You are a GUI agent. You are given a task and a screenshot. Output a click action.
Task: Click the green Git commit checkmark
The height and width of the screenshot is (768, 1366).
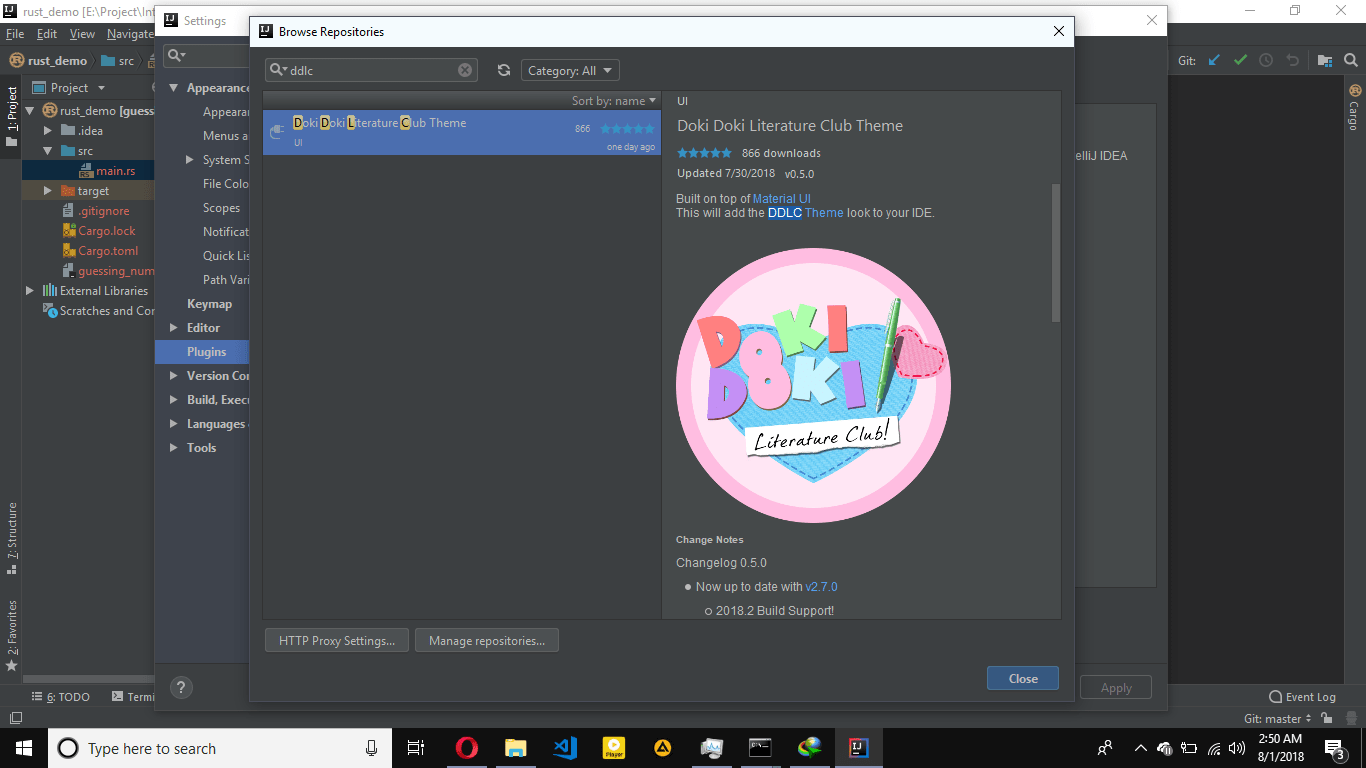[1240, 60]
